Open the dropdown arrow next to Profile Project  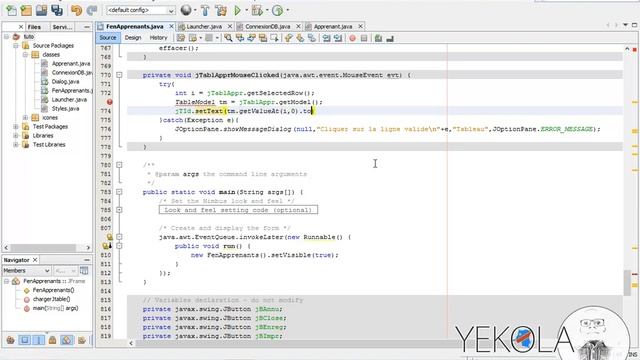coord(288,10)
